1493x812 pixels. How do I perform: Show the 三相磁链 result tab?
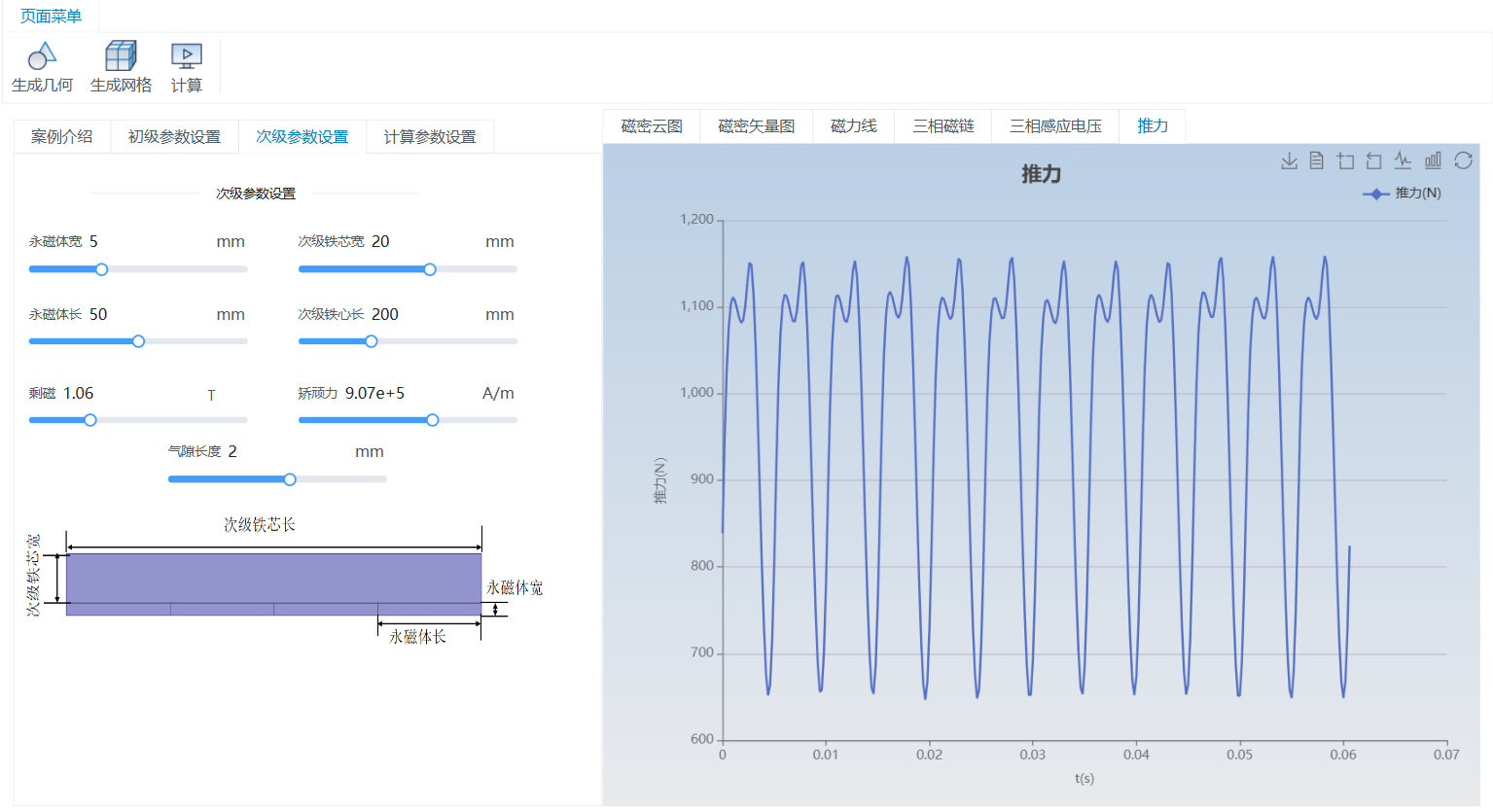pyautogui.click(x=943, y=126)
